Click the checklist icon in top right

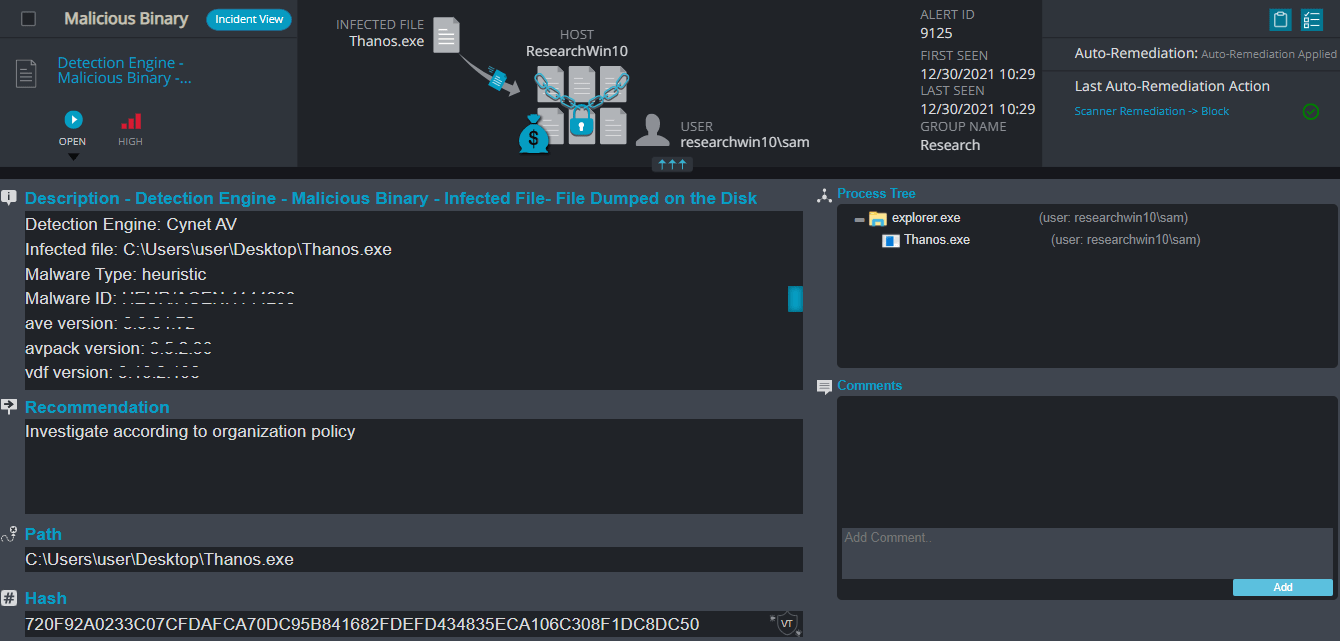point(1312,20)
